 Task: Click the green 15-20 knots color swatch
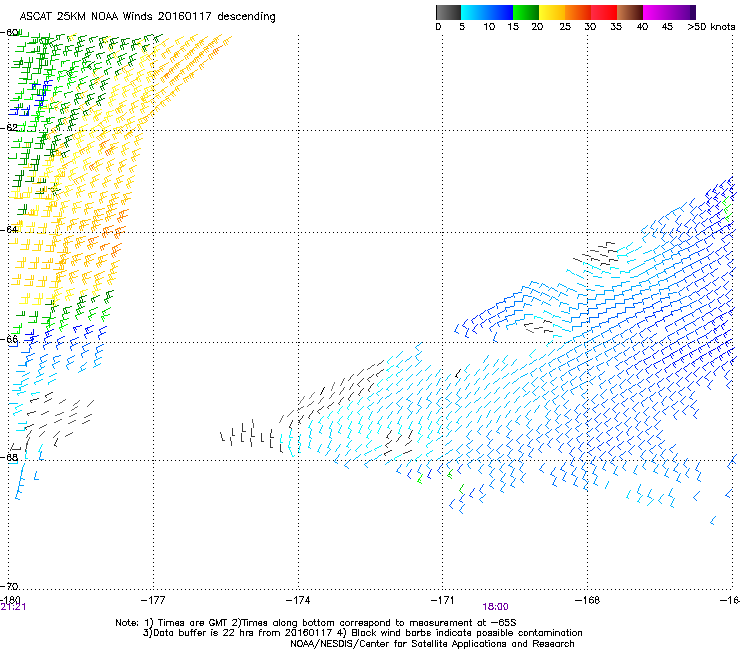point(526,12)
